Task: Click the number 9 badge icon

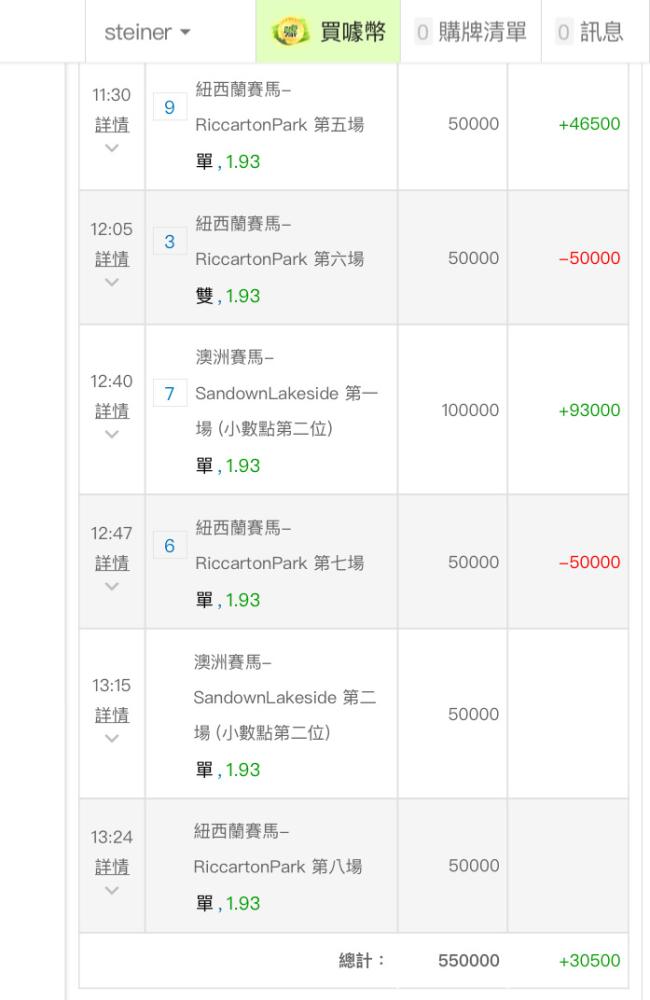Action: coord(169,107)
